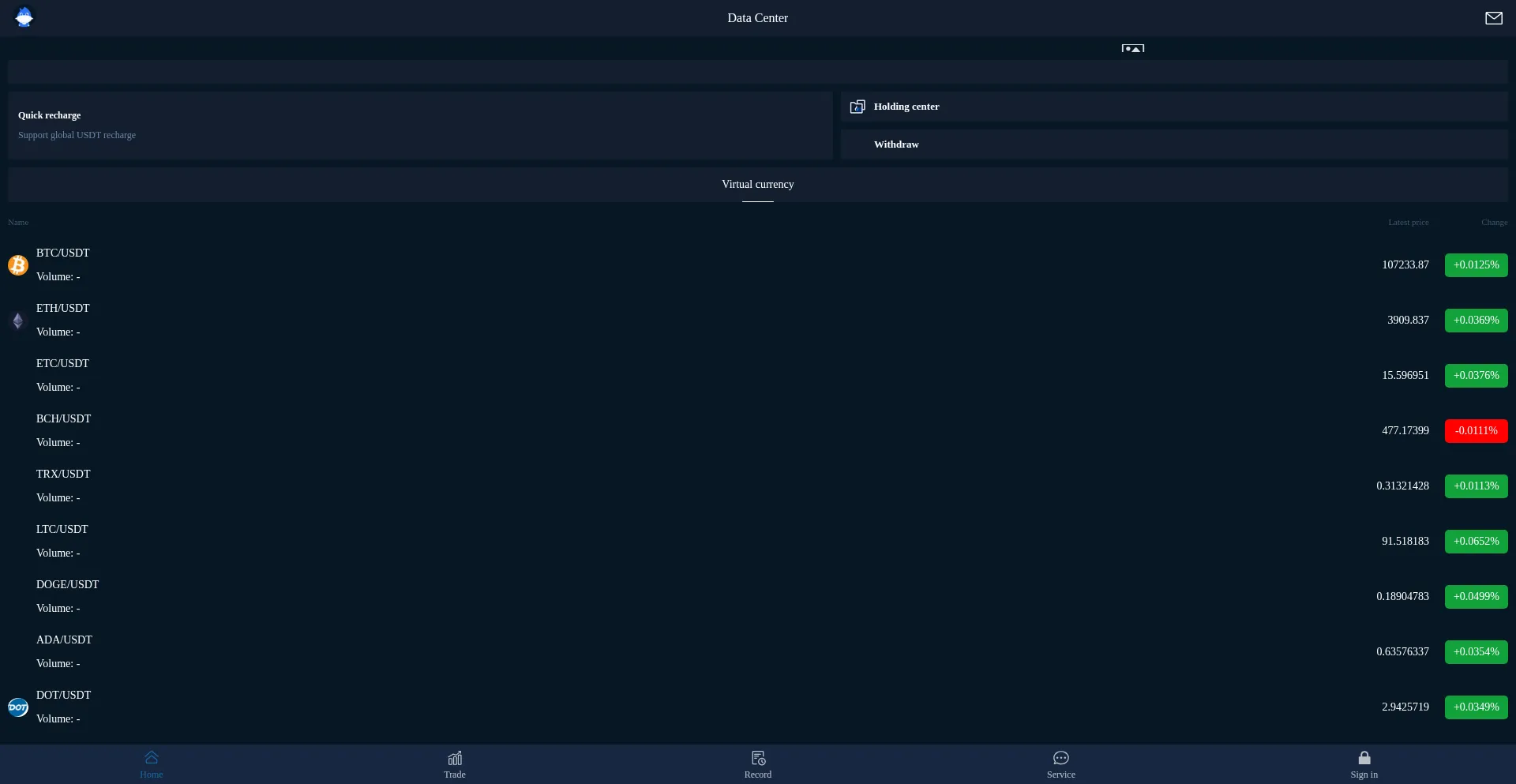
Task: Go to Home in bottom navigation
Action: click(x=152, y=763)
